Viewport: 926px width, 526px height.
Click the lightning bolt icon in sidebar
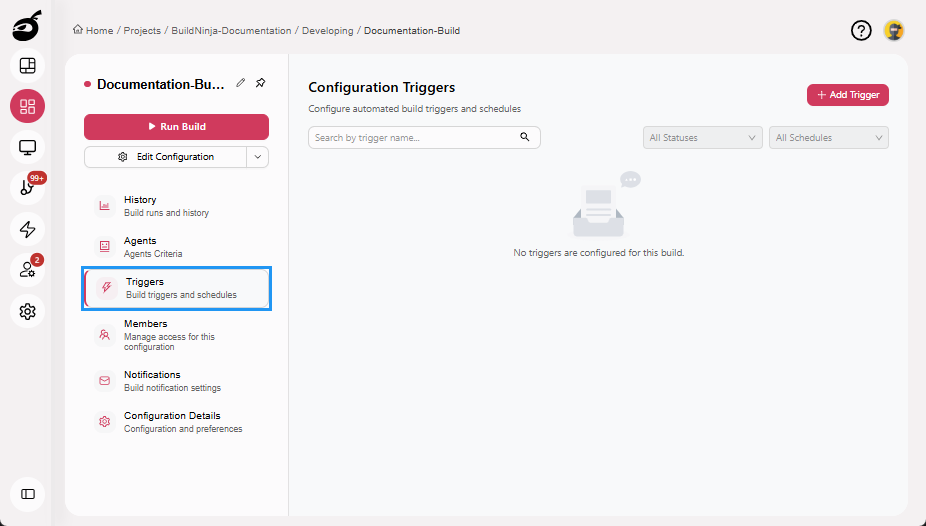(x=27, y=229)
